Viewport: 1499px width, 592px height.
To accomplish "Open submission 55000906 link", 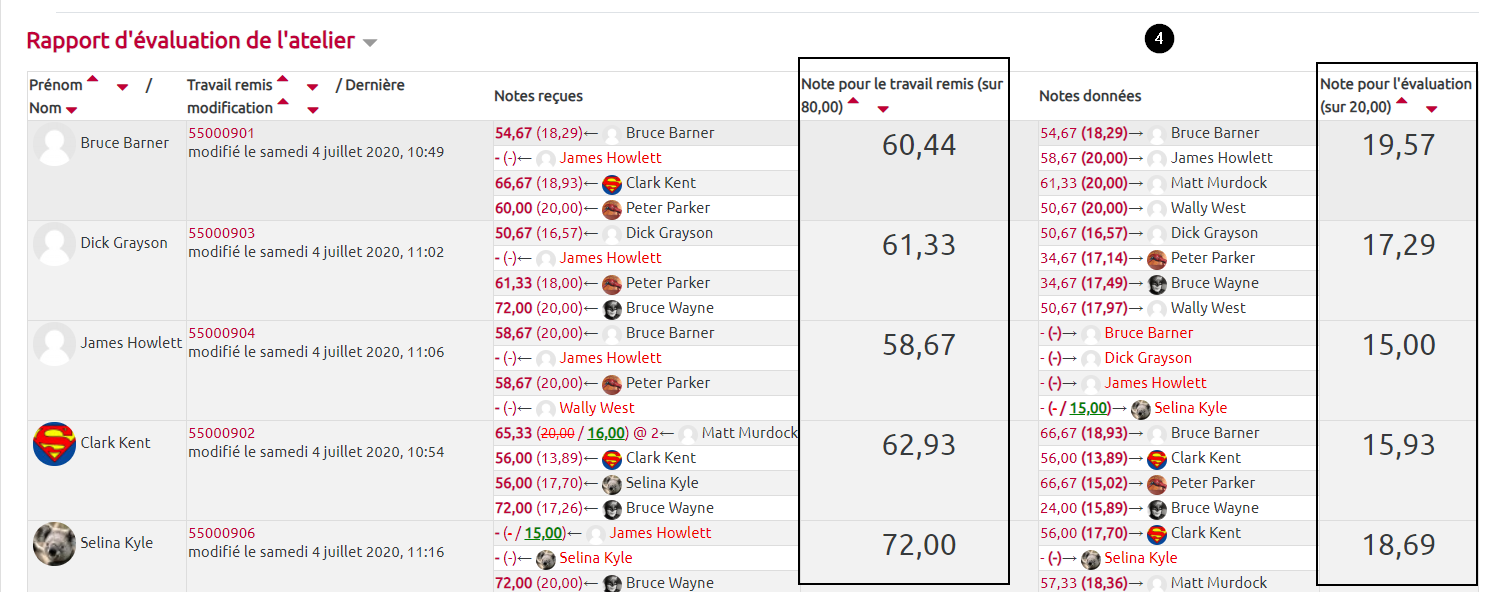I will click(221, 533).
